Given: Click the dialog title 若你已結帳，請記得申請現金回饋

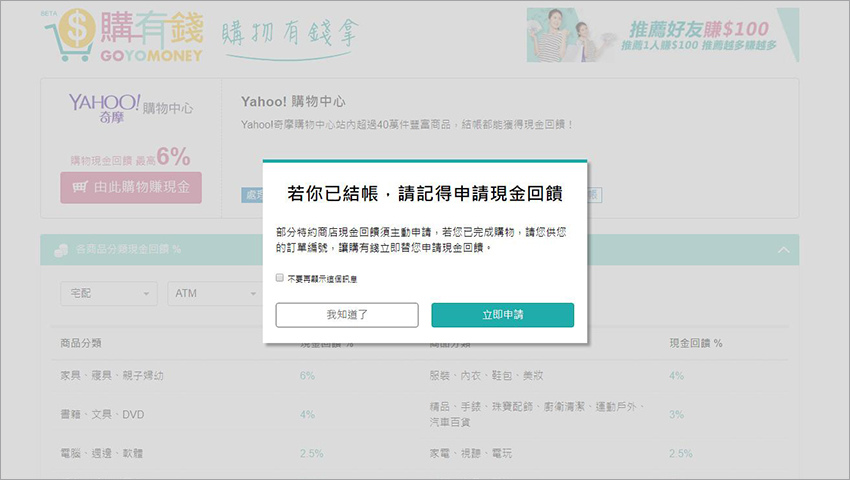Looking at the screenshot, I should (424, 194).
